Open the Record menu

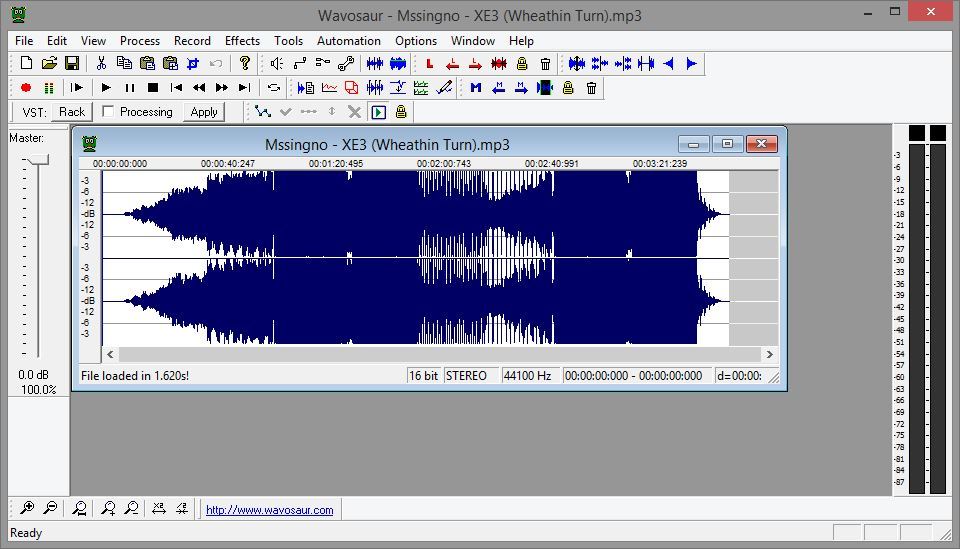click(192, 40)
